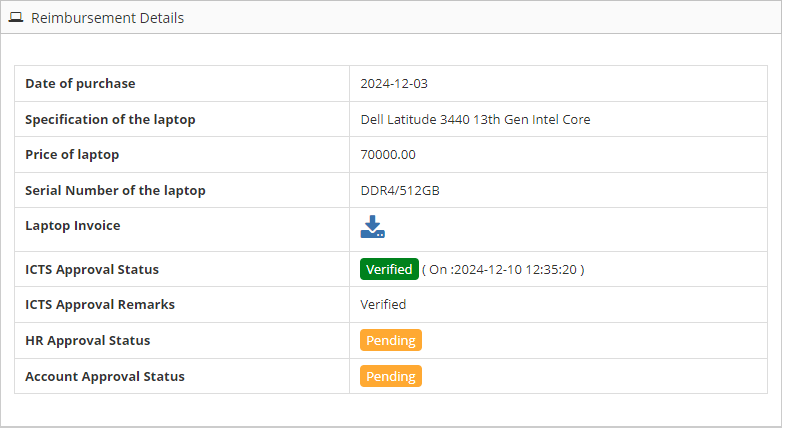Click the Specification of the laptop label
Viewport: 787px width, 431px height.
click(x=110, y=120)
